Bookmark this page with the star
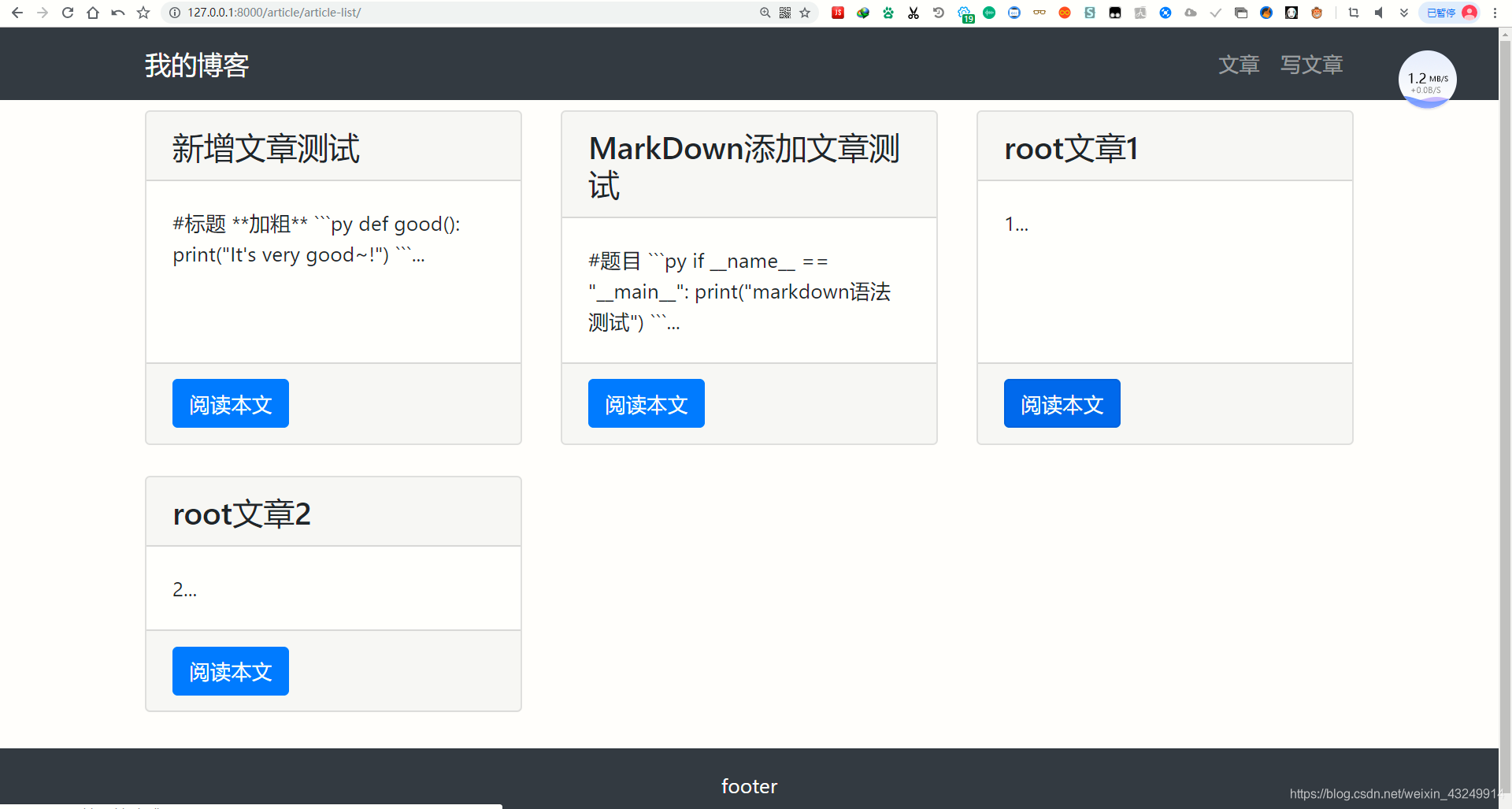Image resolution: width=1512 pixels, height=809 pixels. point(805,13)
